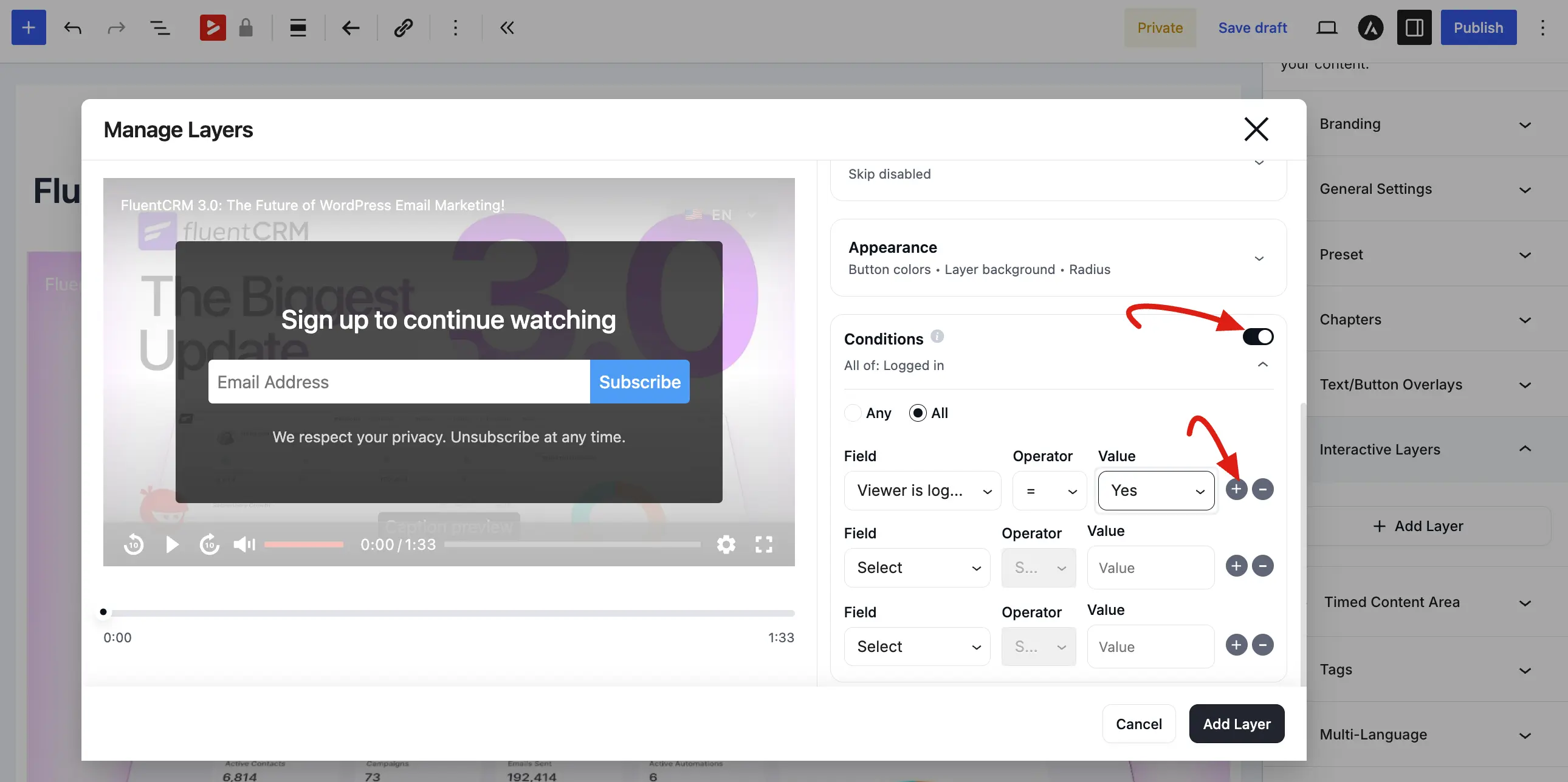This screenshot has height=782, width=1568.
Task: Collapse the toolbar with double chevron
Action: click(x=507, y=27)
